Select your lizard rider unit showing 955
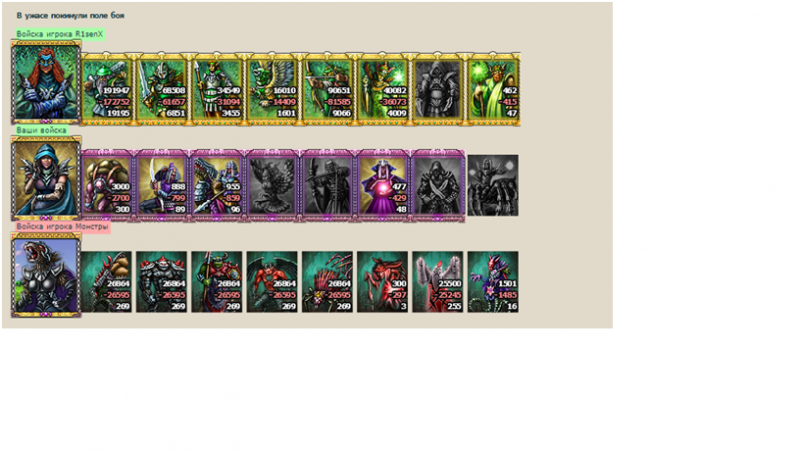Image resolution: width=800 pixels, height=451 pixels. pyautogui.click(x=216, y=186)
